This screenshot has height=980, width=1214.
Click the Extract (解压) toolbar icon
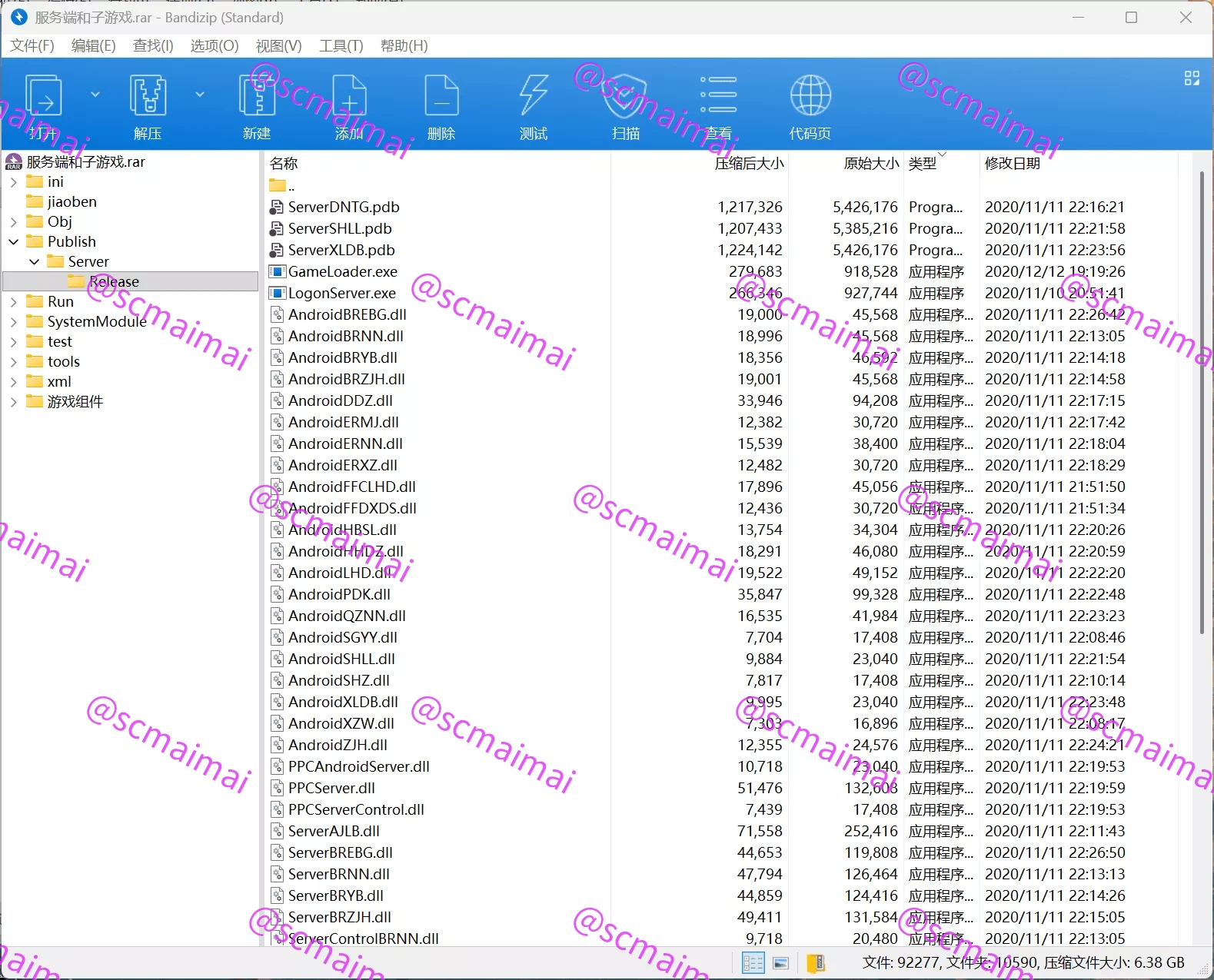(x=148, y=96)
